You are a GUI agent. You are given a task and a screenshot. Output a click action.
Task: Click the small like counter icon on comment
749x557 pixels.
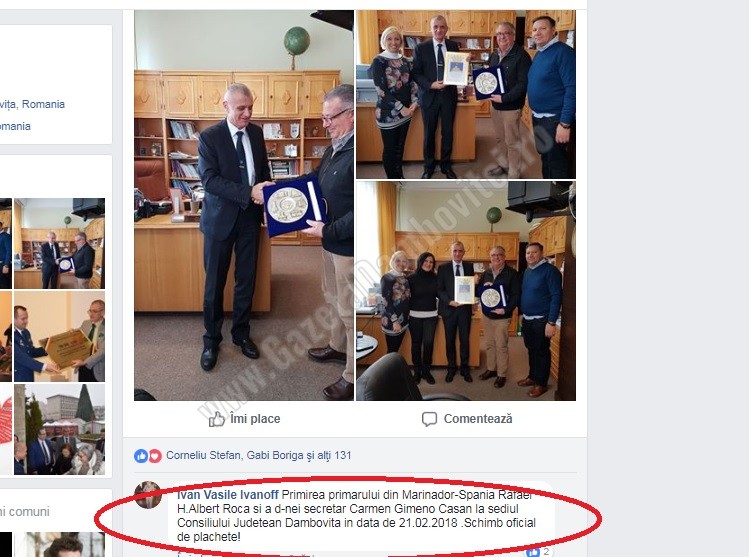point(532,552)
